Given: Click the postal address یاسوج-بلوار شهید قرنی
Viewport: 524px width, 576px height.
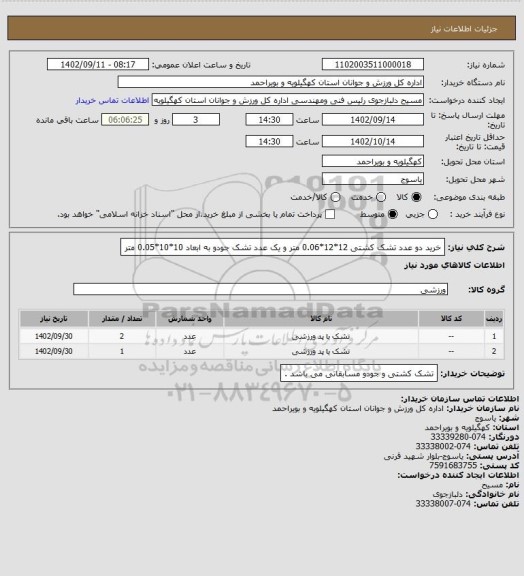Looking at the screenshot, I should 424,456.
